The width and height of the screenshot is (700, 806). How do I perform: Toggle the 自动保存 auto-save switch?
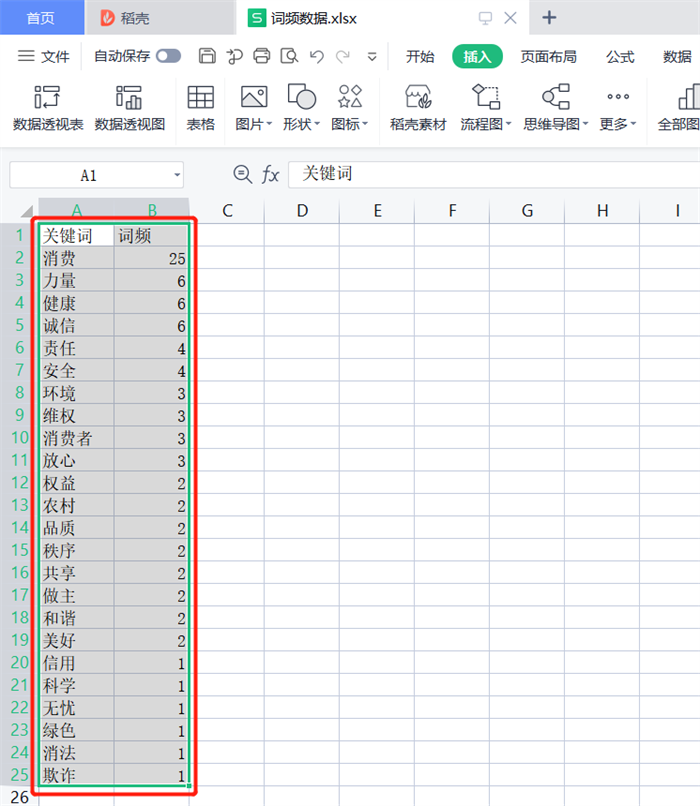coord(168,56)
